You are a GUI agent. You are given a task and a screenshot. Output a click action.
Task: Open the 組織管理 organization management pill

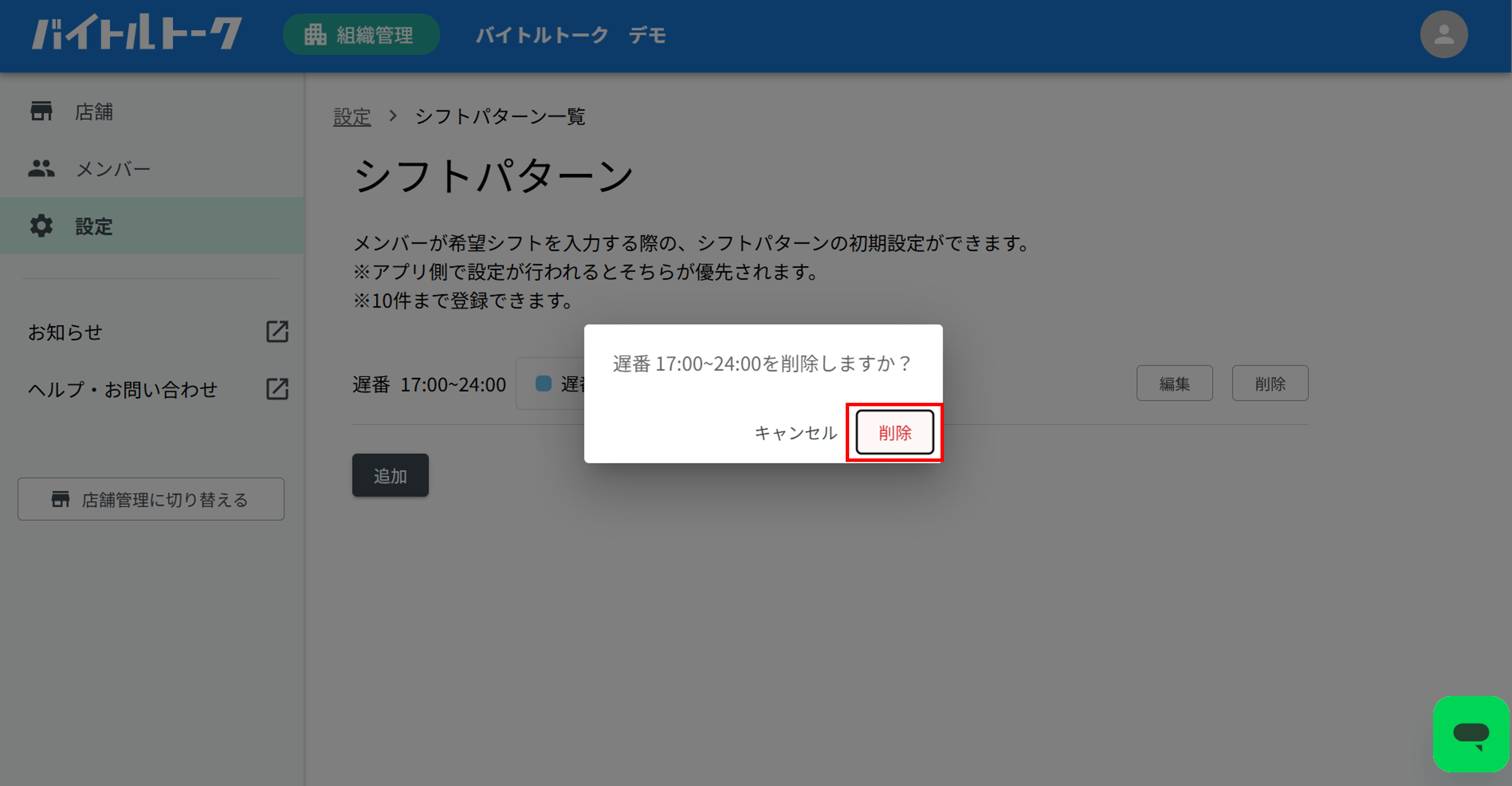click(x=361, y=35)
